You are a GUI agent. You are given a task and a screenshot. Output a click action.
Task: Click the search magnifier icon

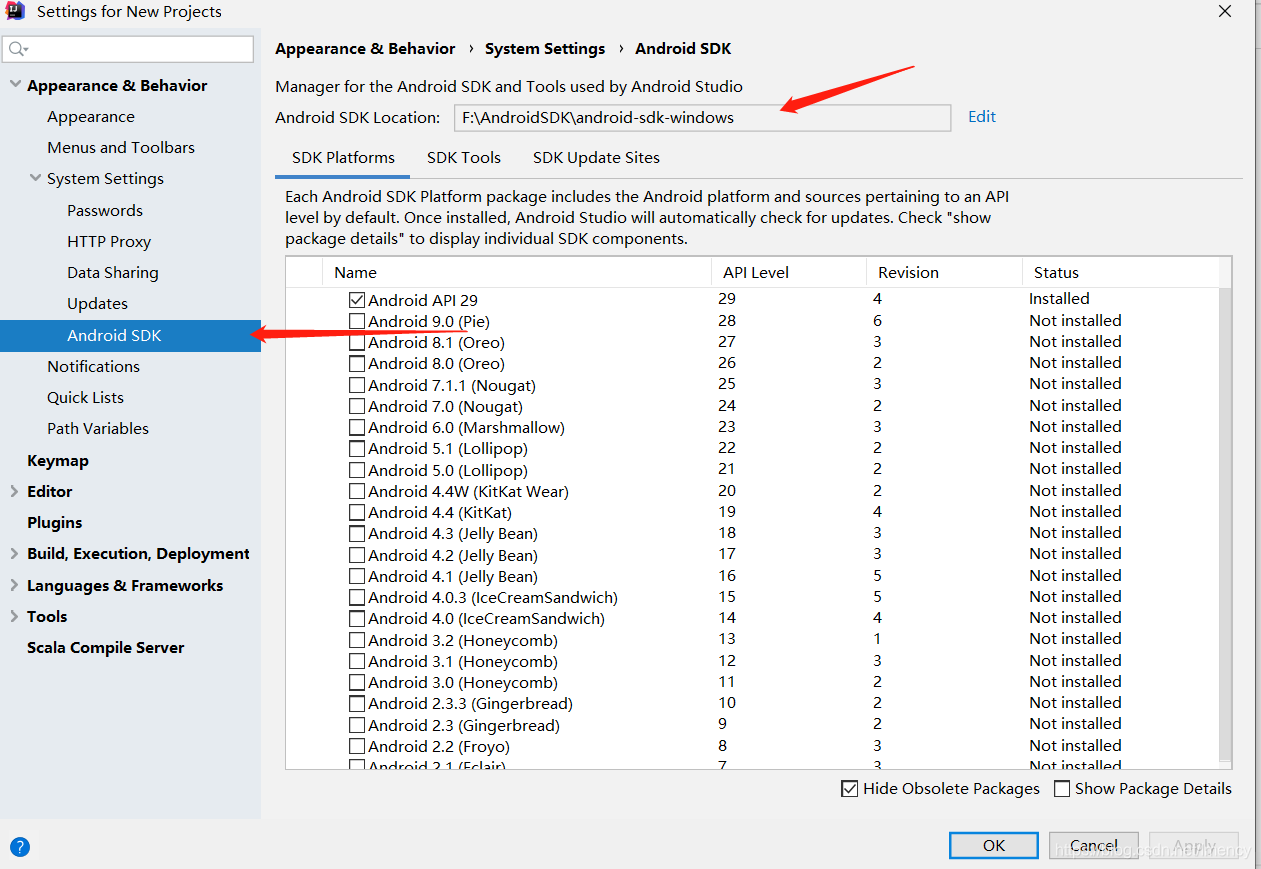(x=17, y=49)
